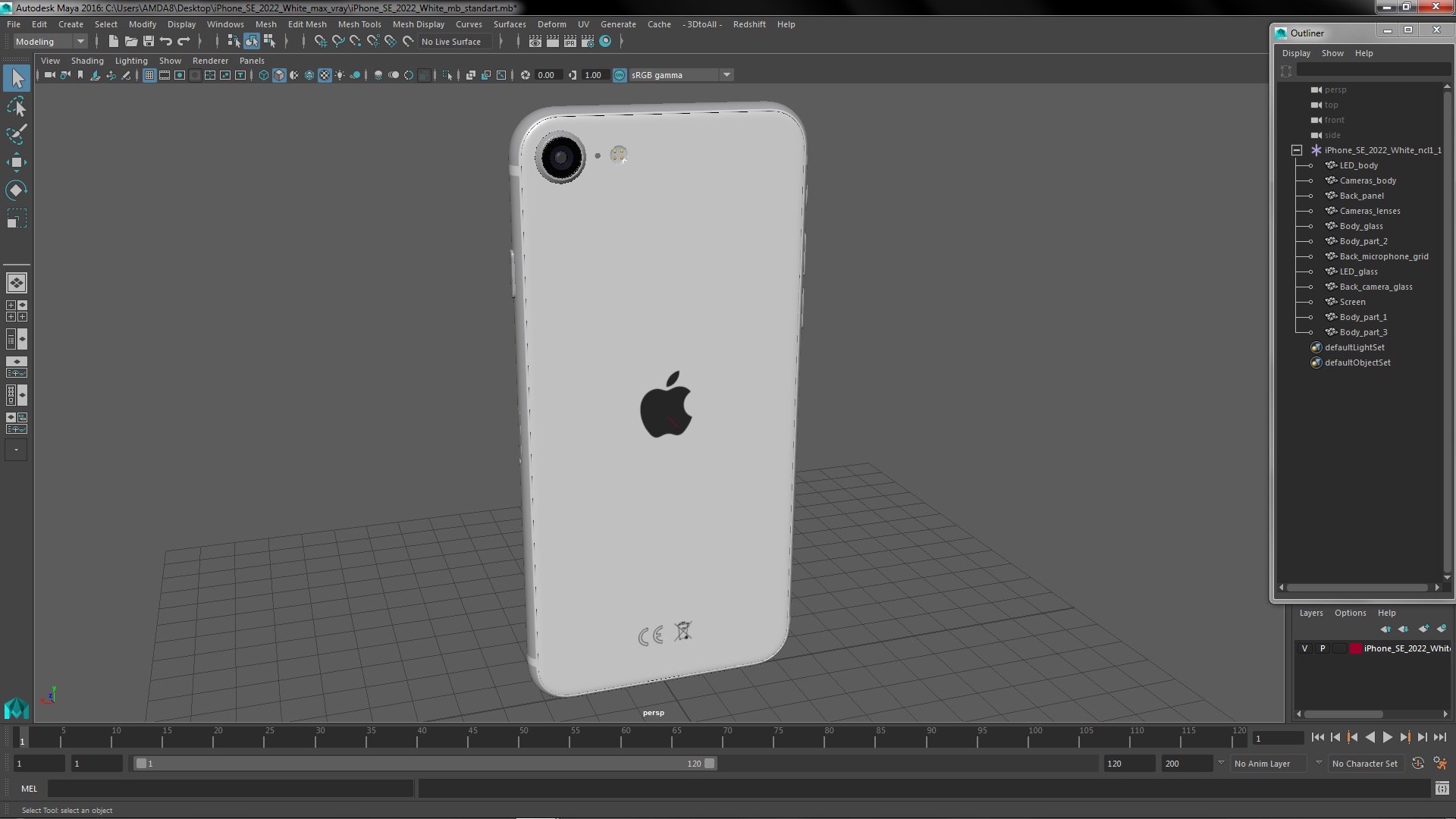The image size is (1456, 819).
Task: Toggle layer playback P box
Action: tap(1323, 648)
